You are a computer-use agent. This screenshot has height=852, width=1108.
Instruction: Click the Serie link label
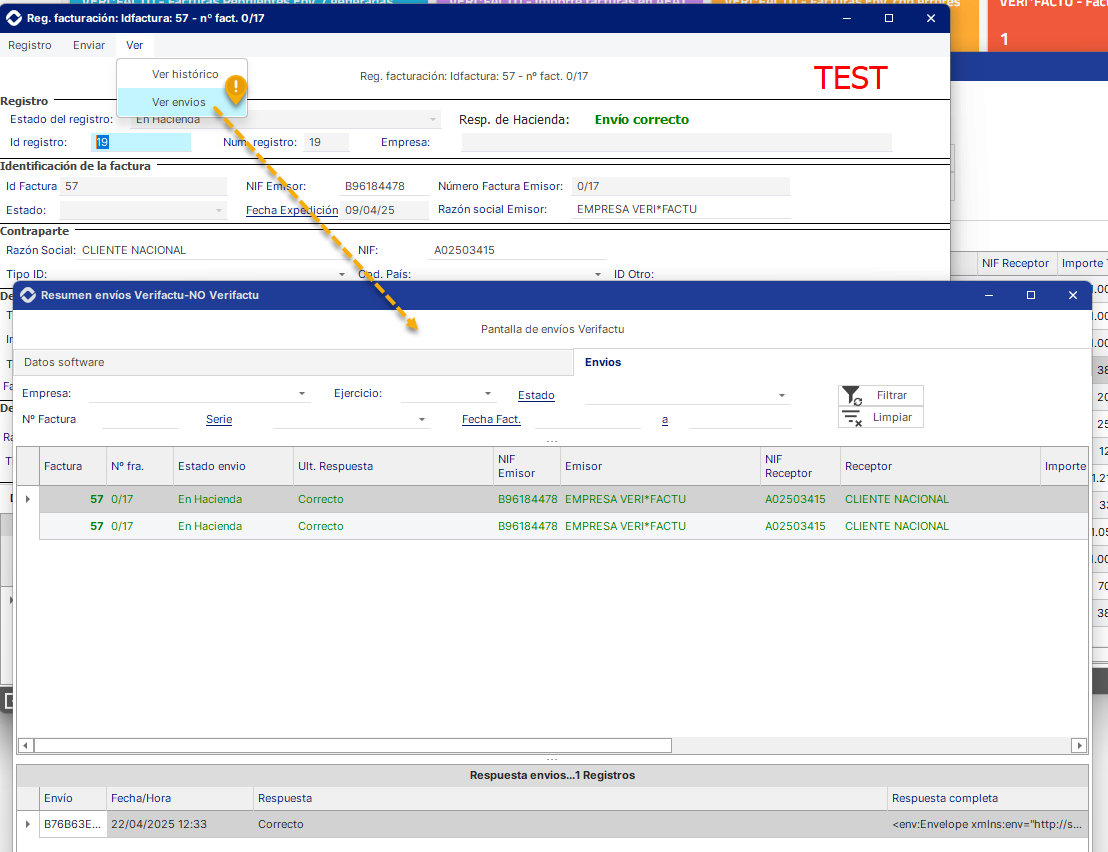coord(219,420)
